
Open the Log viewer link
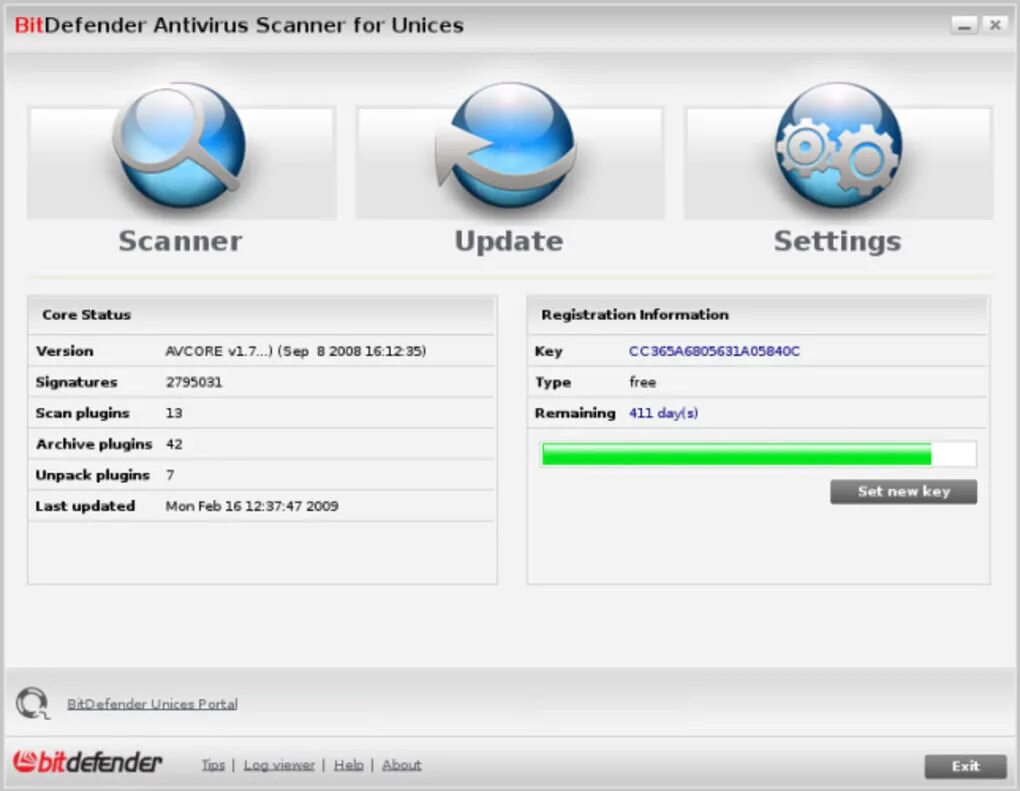pos(279,765)
